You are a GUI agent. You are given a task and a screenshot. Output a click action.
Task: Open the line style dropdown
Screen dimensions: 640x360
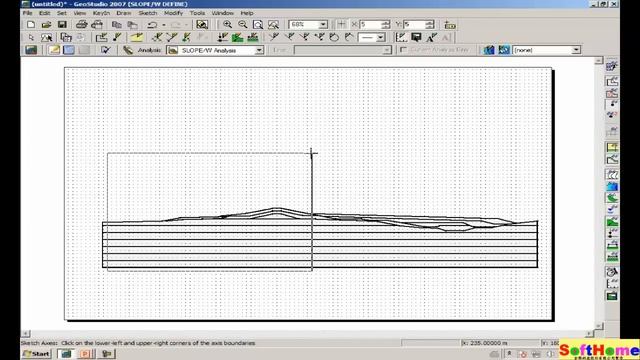point(380,38)
